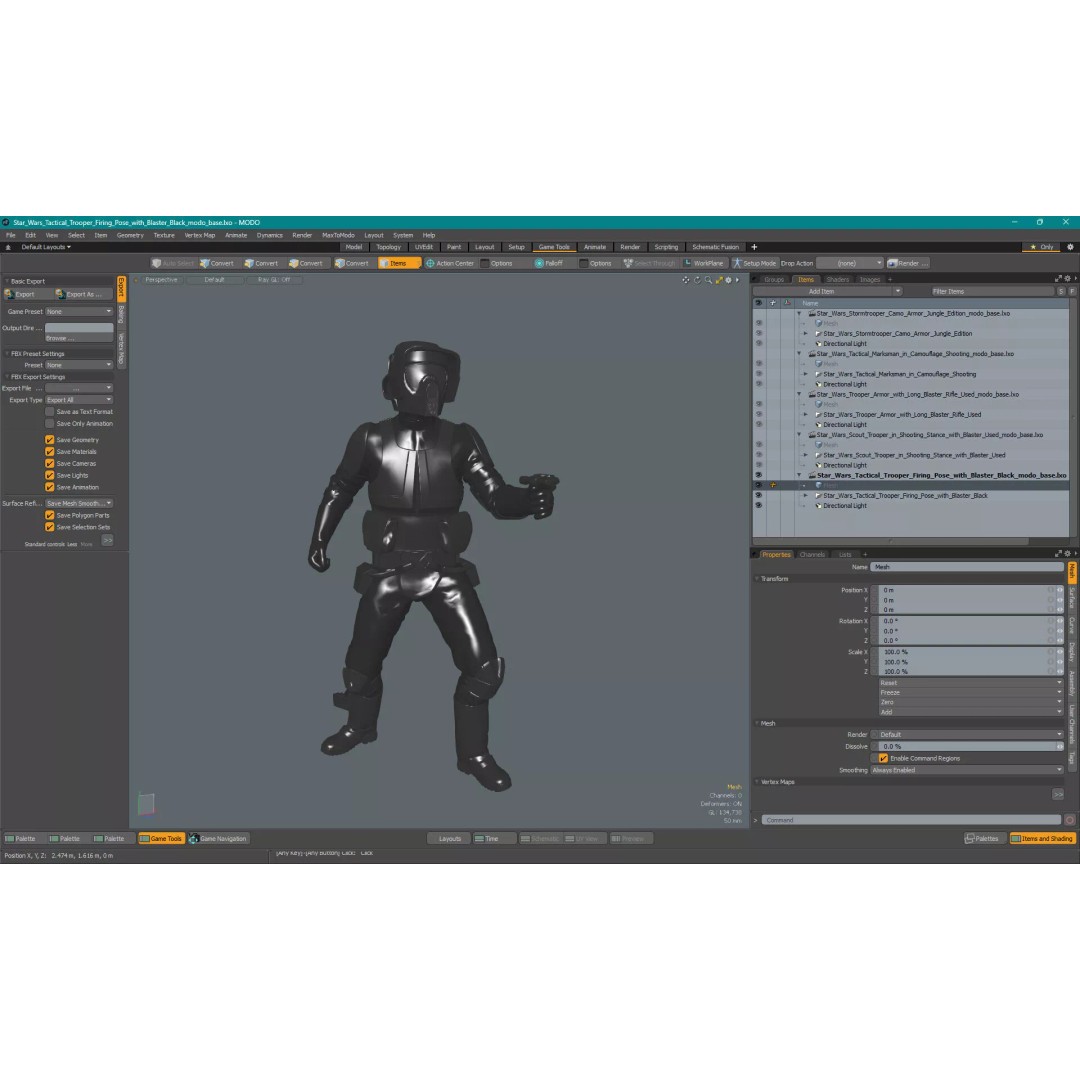Click the viewport rotate icon
This screenshot has height=1080, width=1080.
point(697,280)
